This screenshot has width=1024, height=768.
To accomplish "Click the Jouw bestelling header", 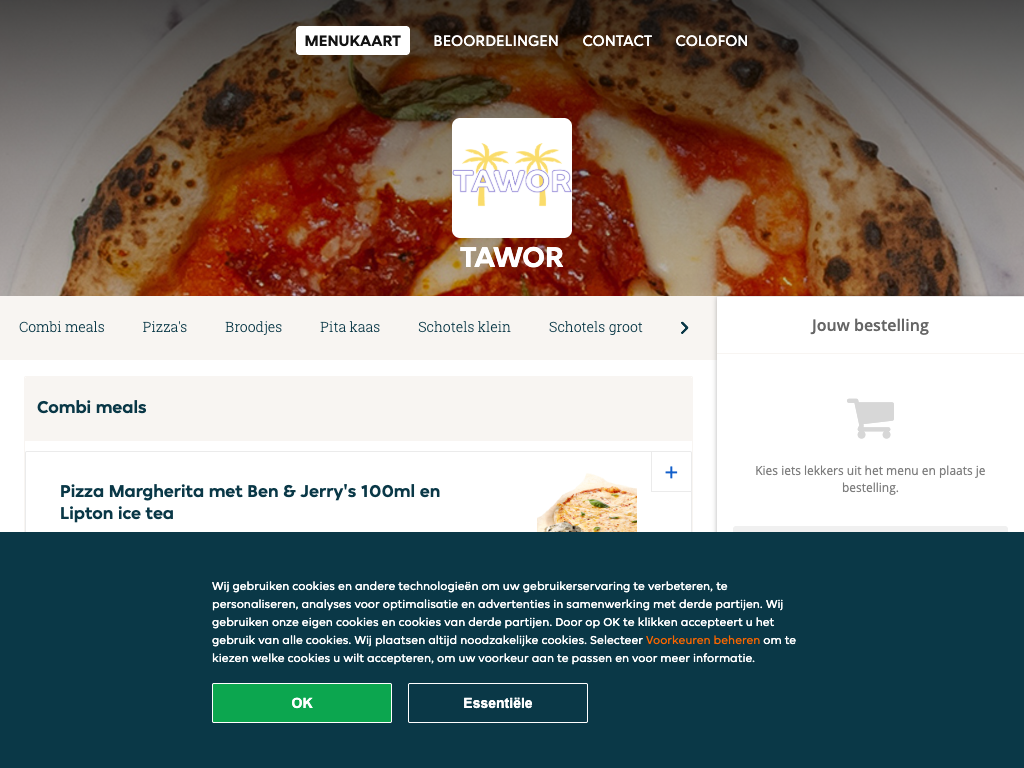I will coord(870,325).
